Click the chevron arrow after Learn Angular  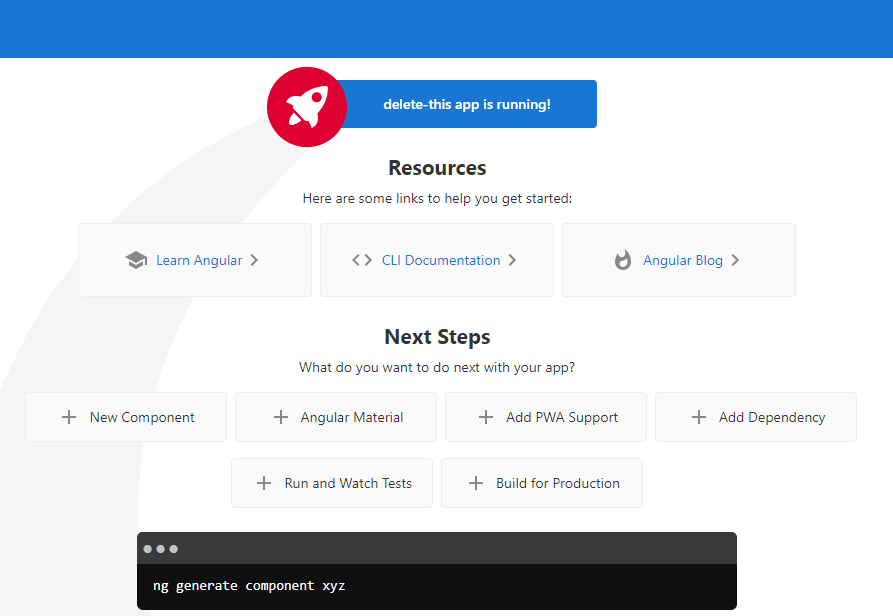(254, 260)
